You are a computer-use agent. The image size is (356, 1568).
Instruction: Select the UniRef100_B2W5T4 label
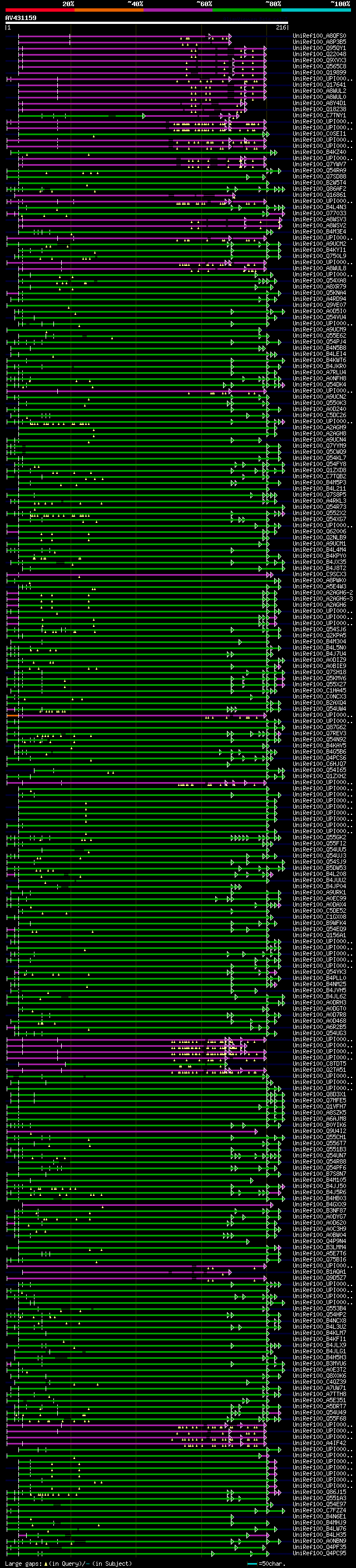click(319, 182)
